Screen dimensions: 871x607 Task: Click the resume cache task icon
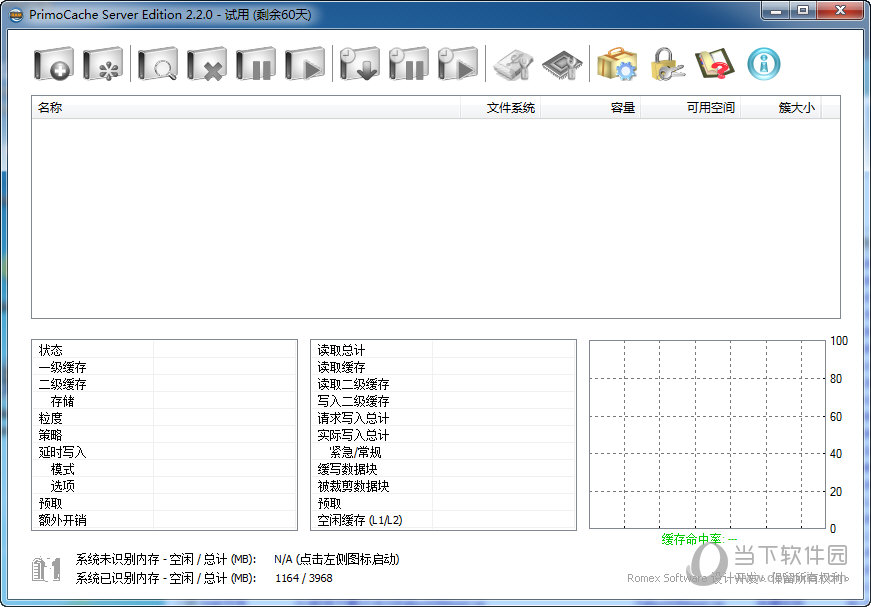click(304, 64)
